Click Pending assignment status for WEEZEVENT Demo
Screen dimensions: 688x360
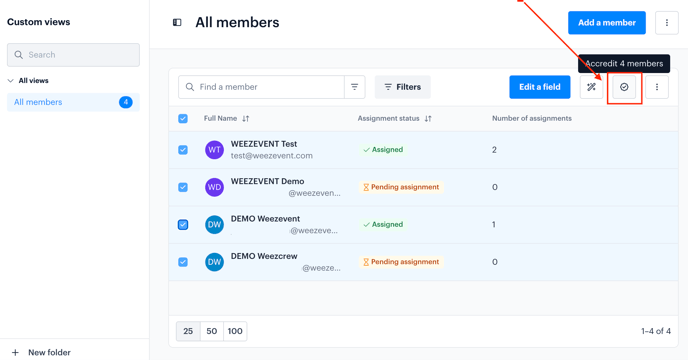(401, 187)
